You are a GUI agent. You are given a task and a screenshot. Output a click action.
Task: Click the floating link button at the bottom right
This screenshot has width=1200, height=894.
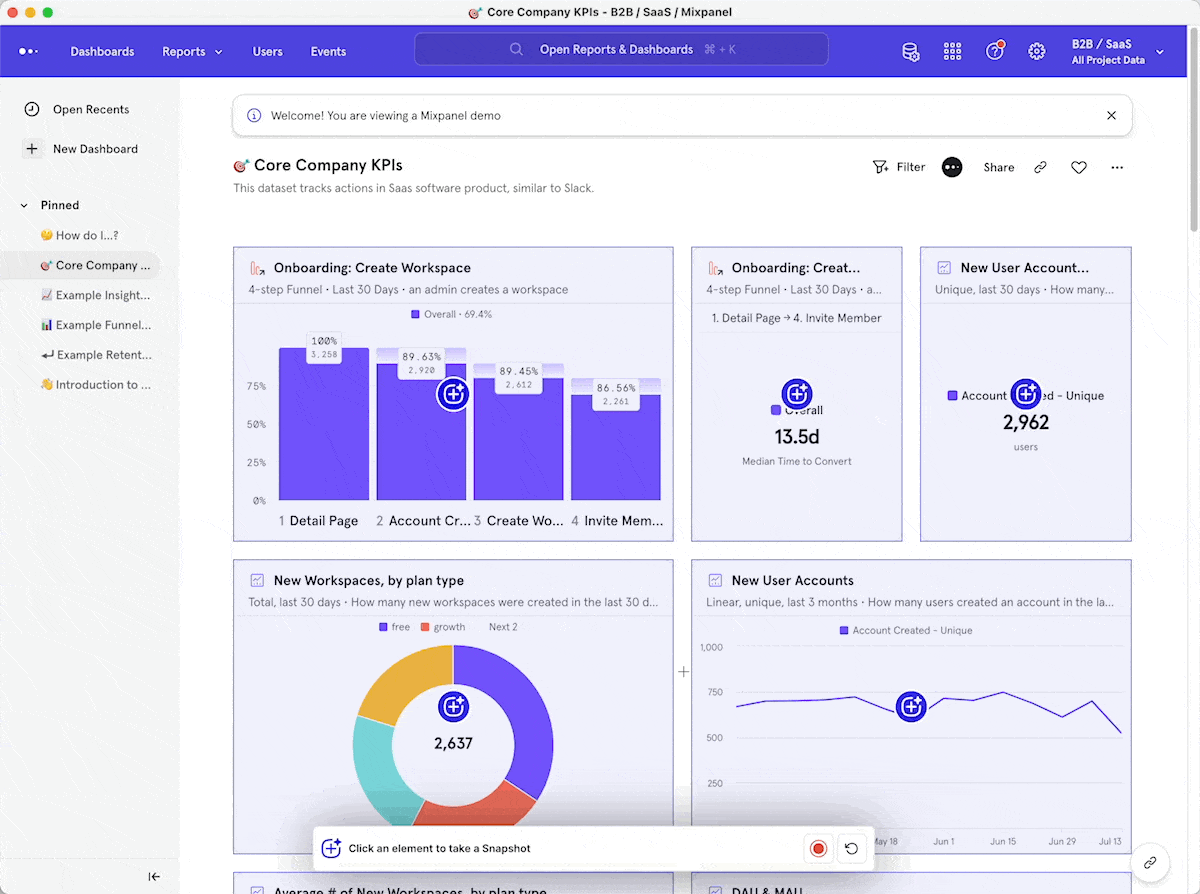coord(1150,862)
